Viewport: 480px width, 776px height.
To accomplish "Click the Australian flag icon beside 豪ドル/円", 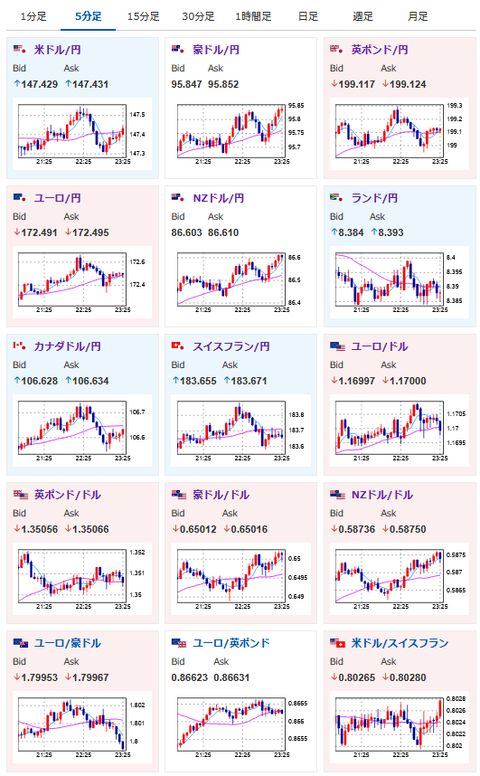I will [178, 49].
